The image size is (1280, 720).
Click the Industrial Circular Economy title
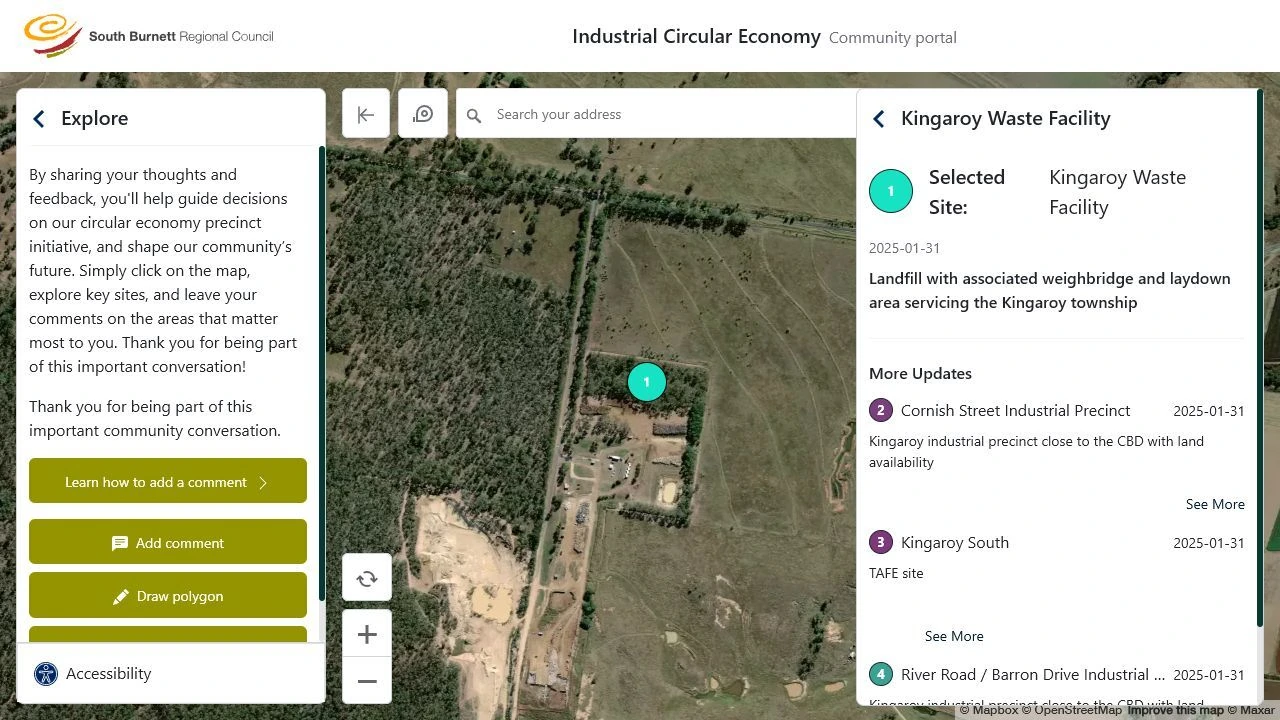pos(696,37)
